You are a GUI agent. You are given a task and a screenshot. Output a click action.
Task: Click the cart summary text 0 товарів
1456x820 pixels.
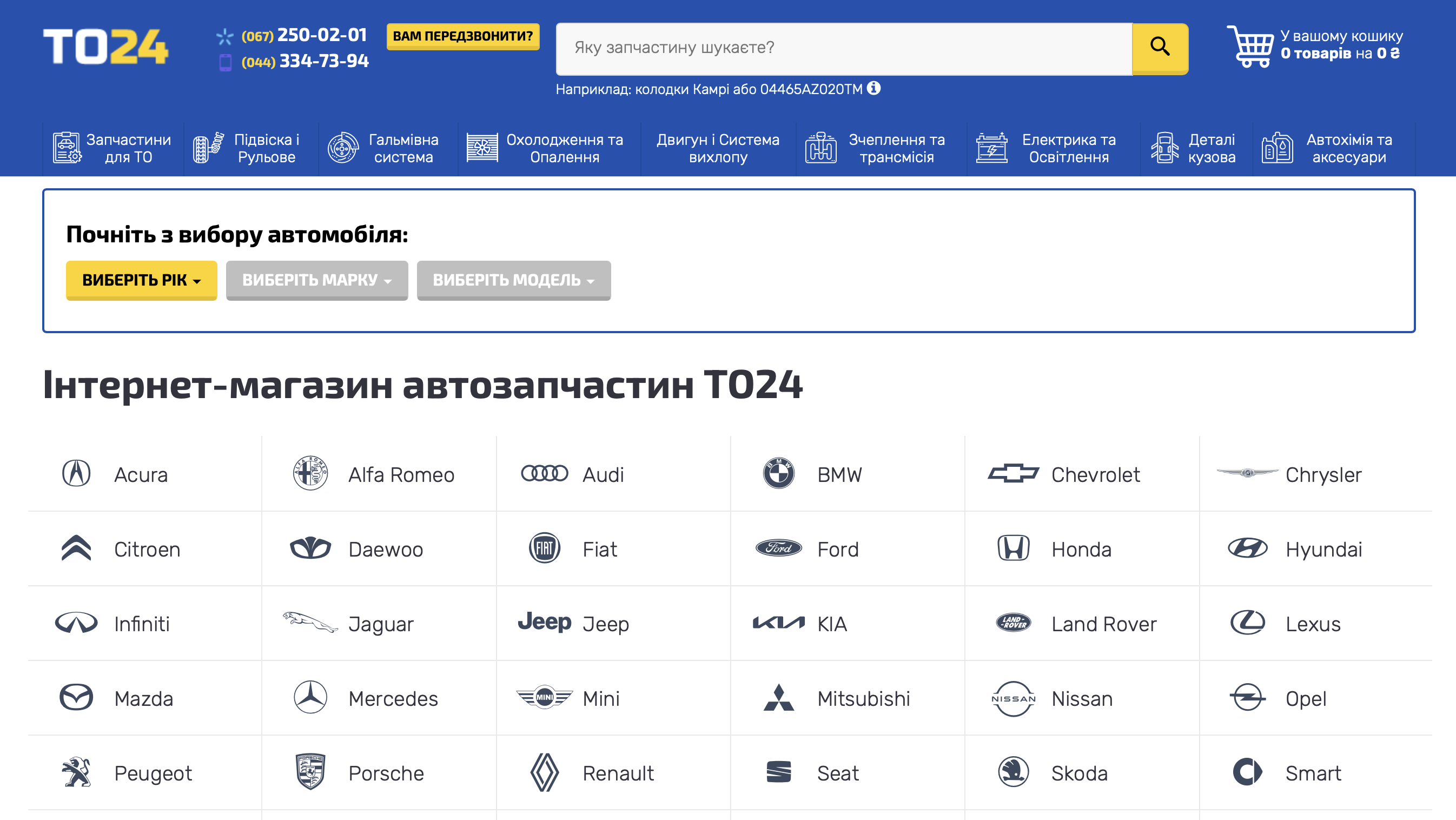click(1315, 54)
